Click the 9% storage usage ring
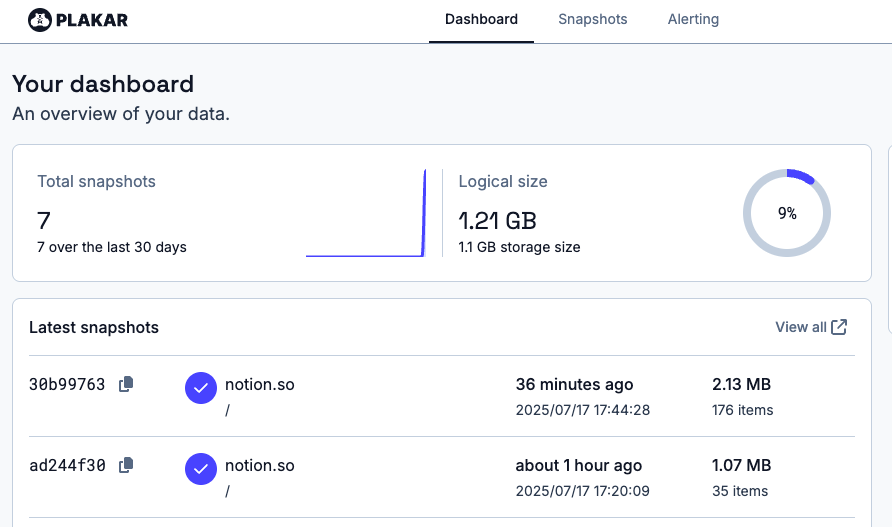 point(787,213)
